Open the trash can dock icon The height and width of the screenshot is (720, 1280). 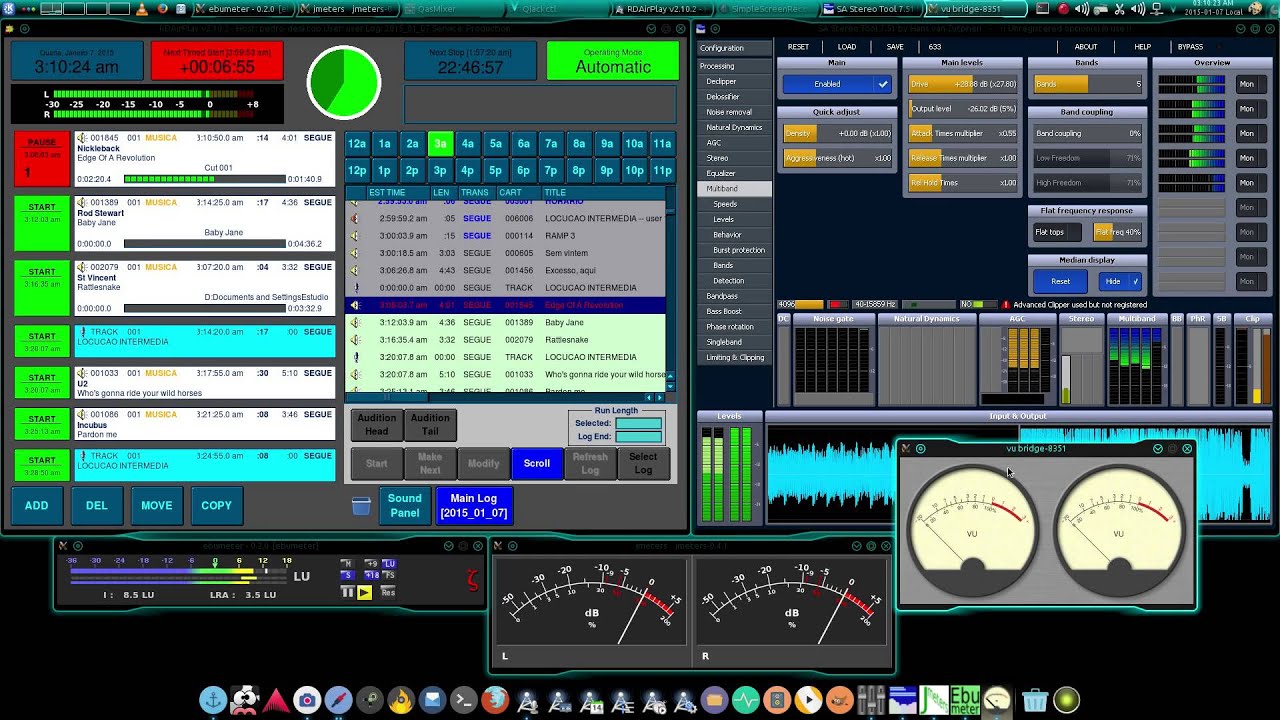click(1035, 700)
